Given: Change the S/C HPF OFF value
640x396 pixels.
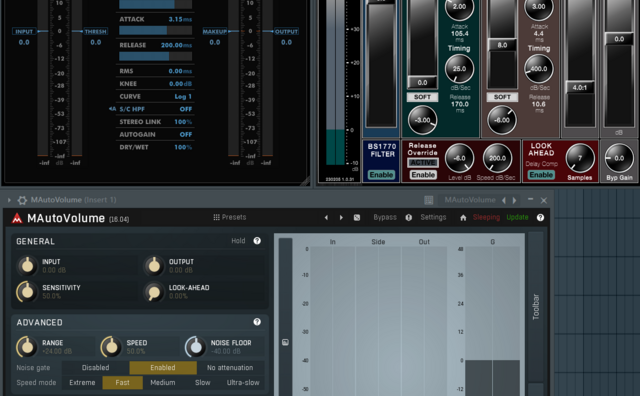Looking at the screenshot, I should 186,109.
